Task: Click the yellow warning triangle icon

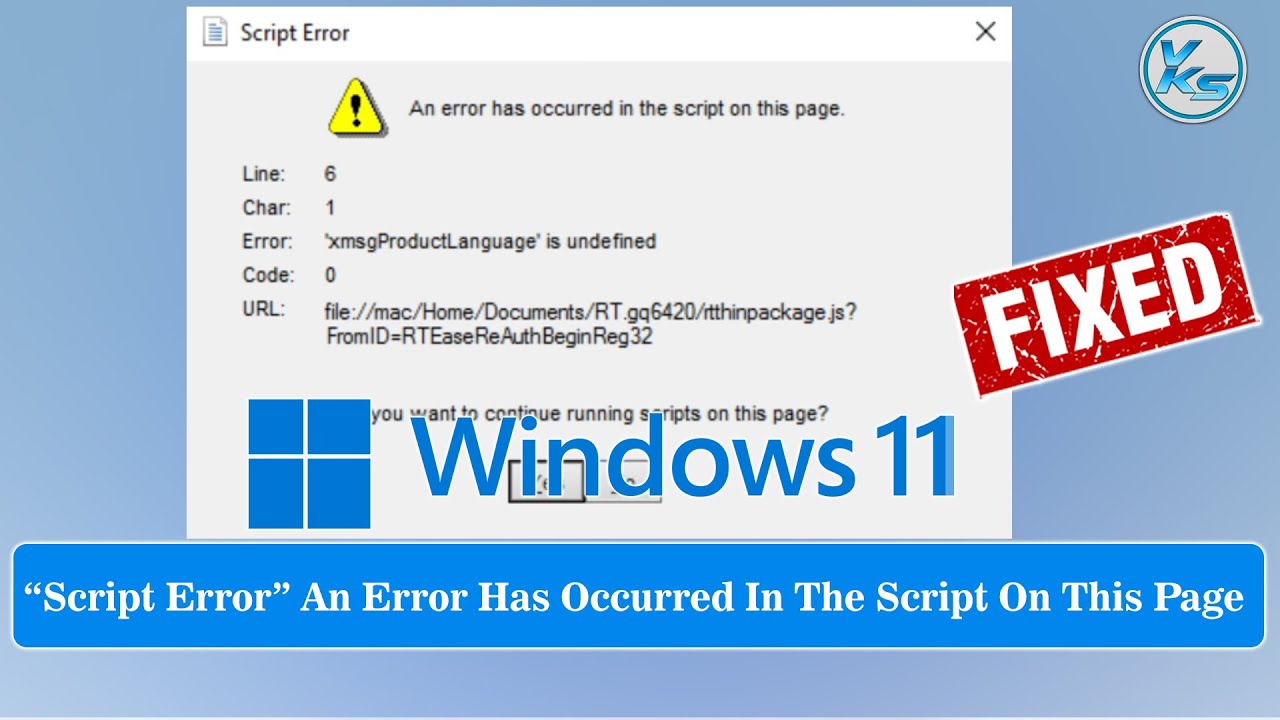Action: pyautogui.click(x=357, y=108)
